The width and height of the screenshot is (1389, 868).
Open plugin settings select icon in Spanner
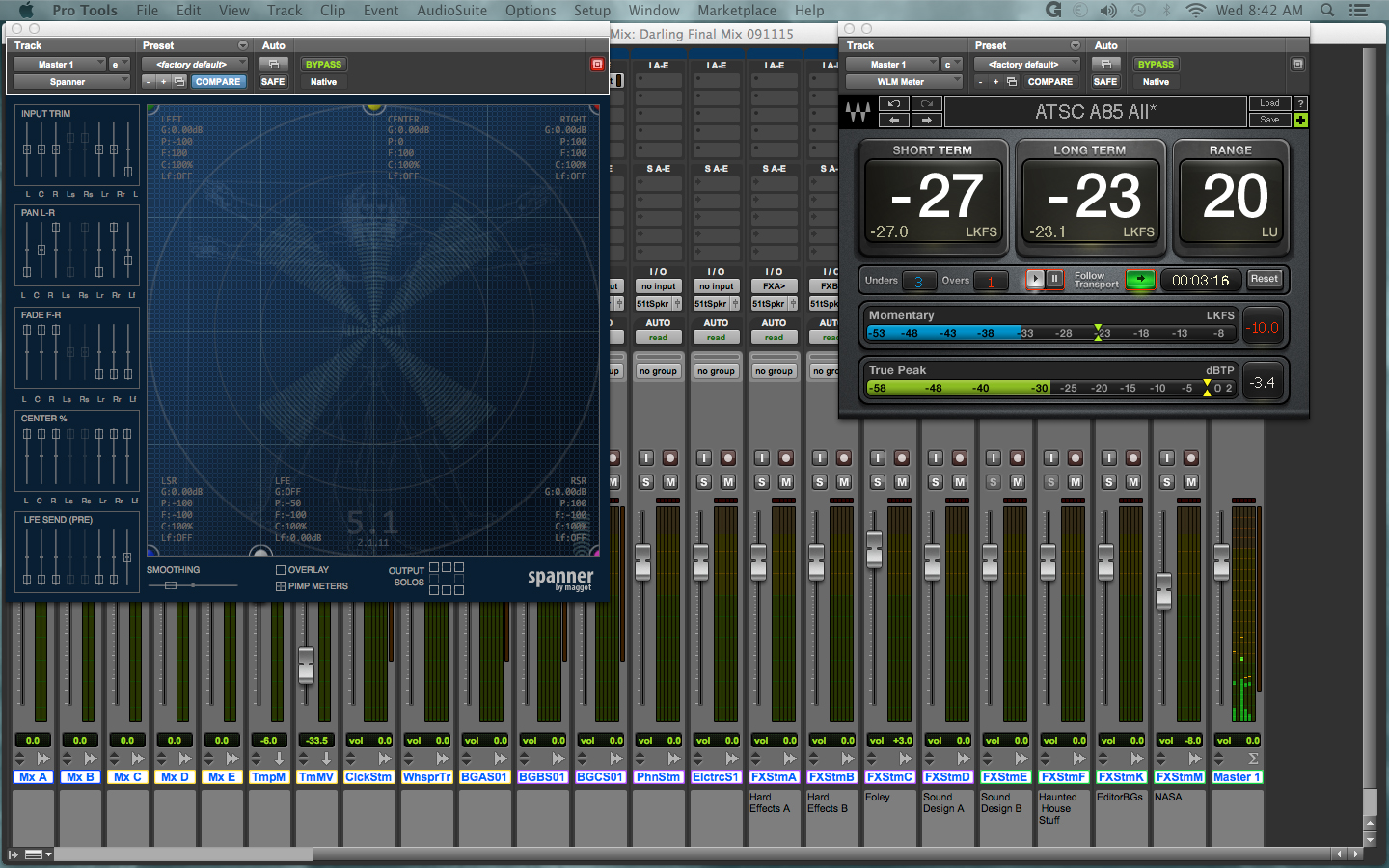(x=179, y=82)
